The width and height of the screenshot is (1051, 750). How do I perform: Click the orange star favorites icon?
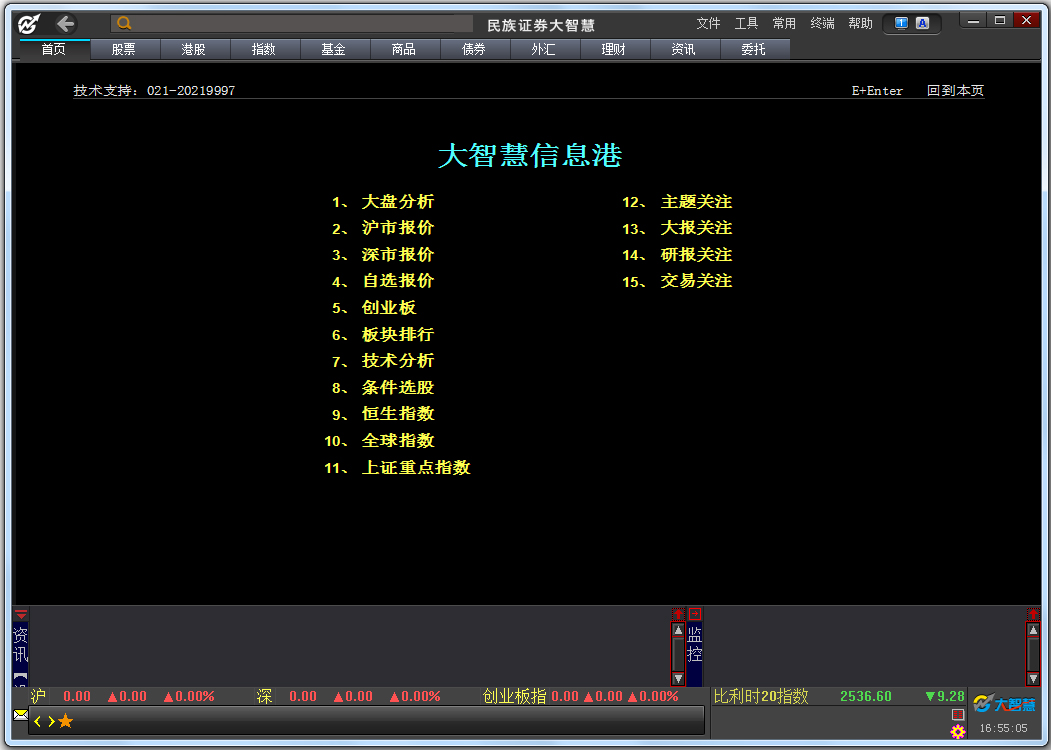(66, 721)
